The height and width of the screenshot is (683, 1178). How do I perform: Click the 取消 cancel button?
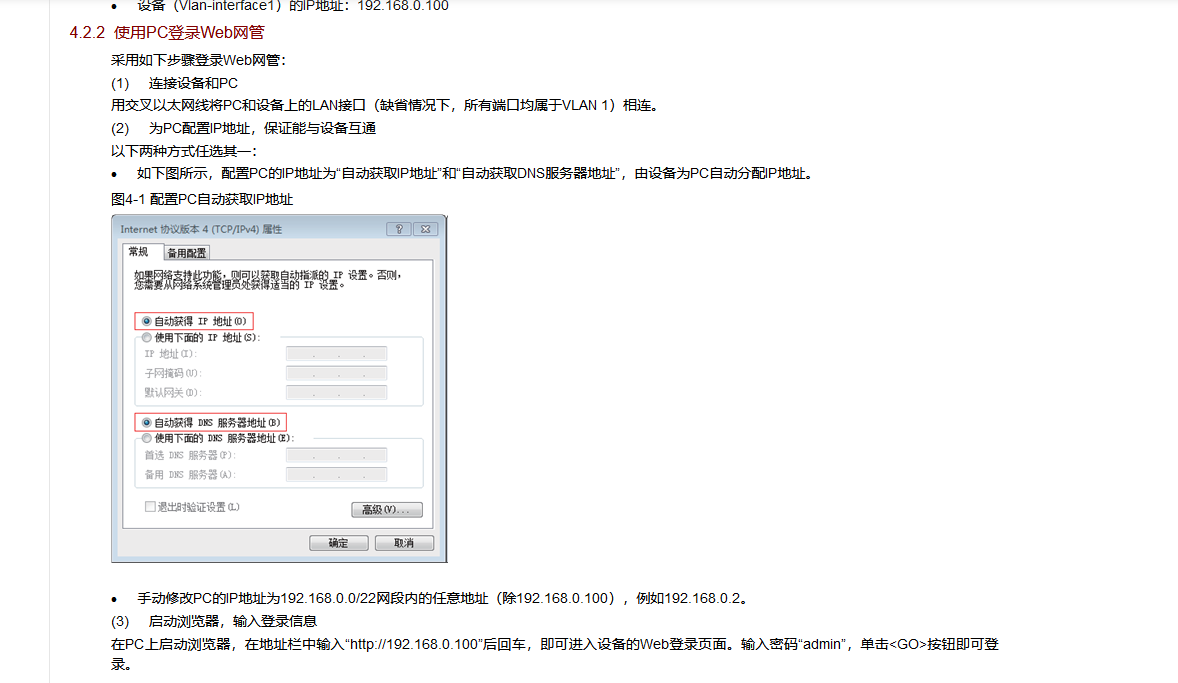404,542
